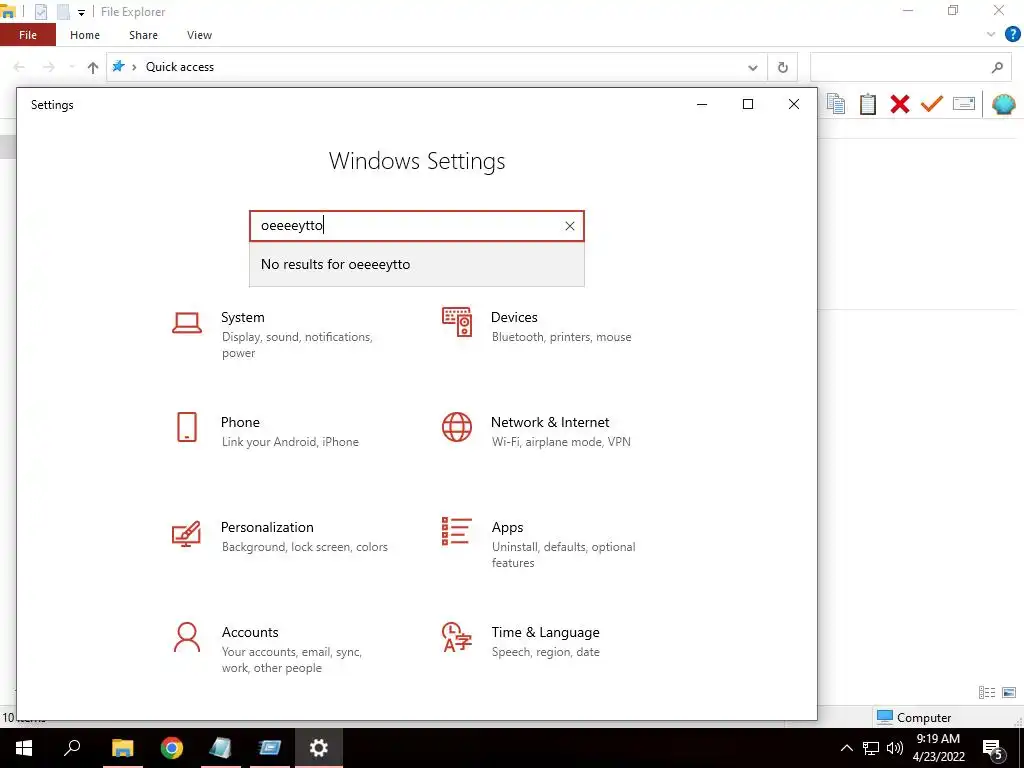Open the Accounts person icon

[x=187, y=637]
